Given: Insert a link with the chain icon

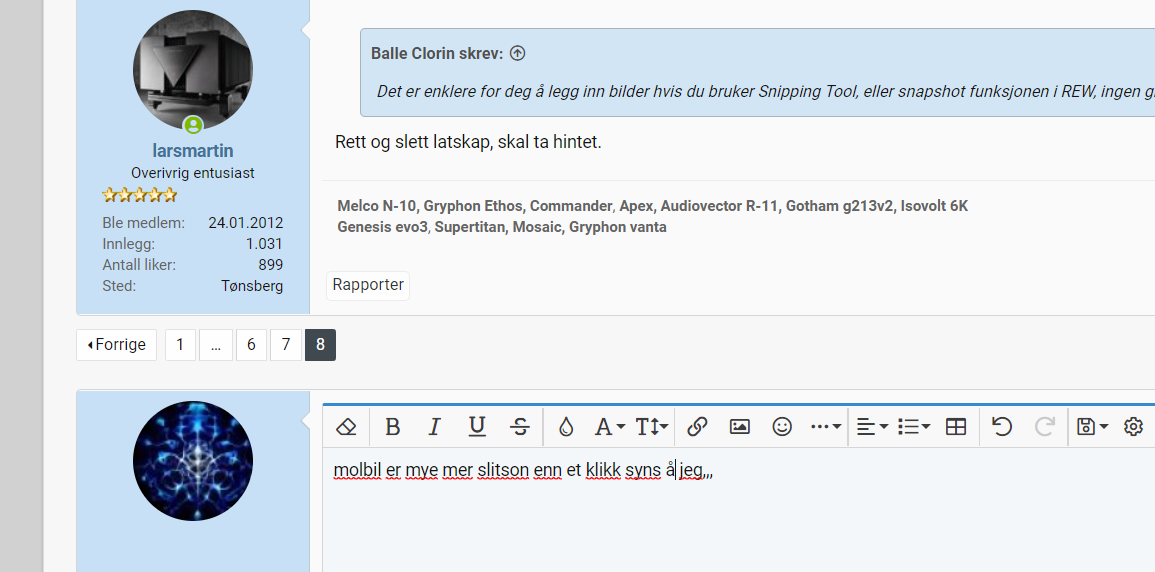Looking at the screenshot, I should click(697, 426).
